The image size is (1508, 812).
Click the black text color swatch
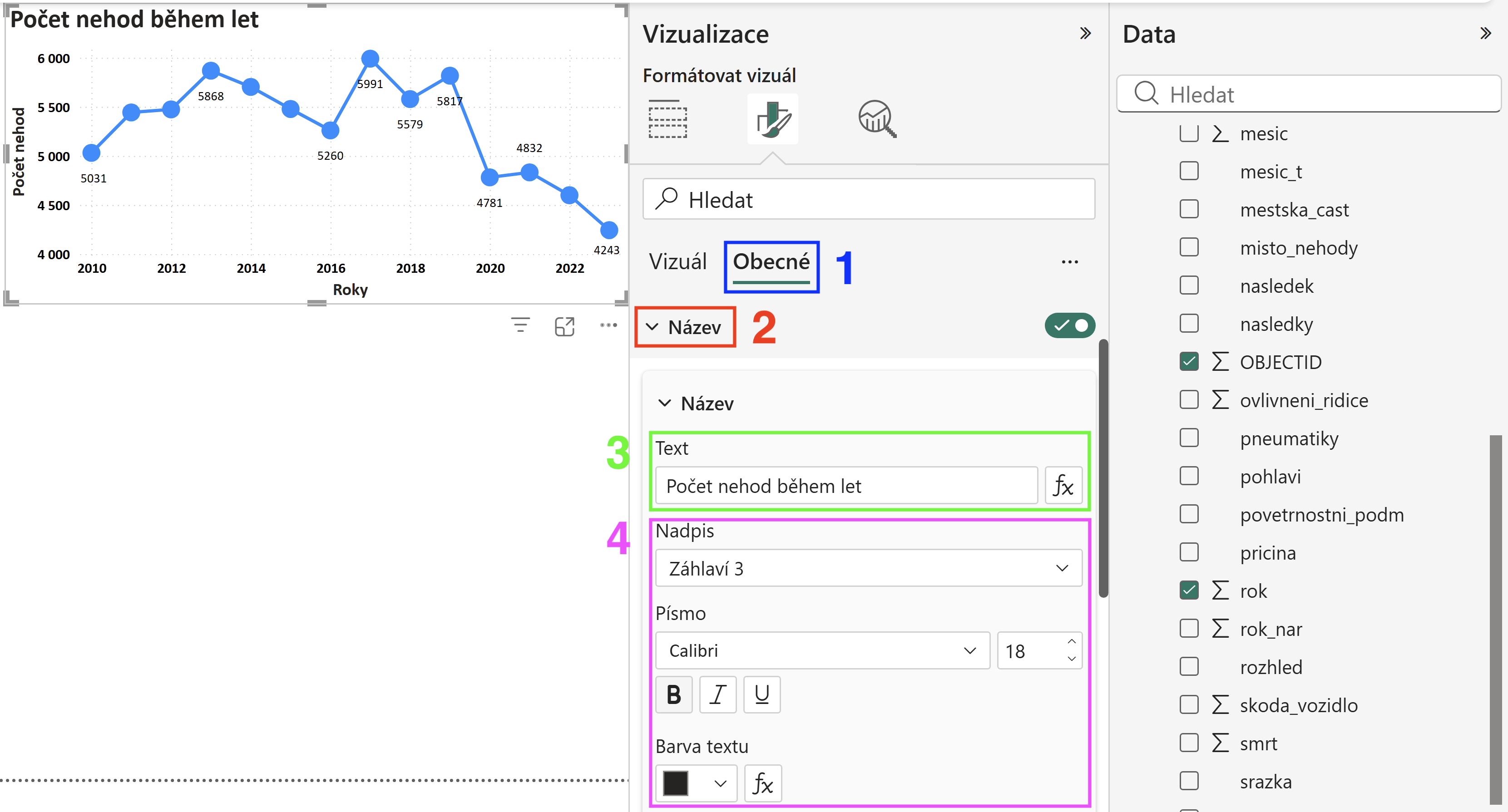tap(675, 783)
